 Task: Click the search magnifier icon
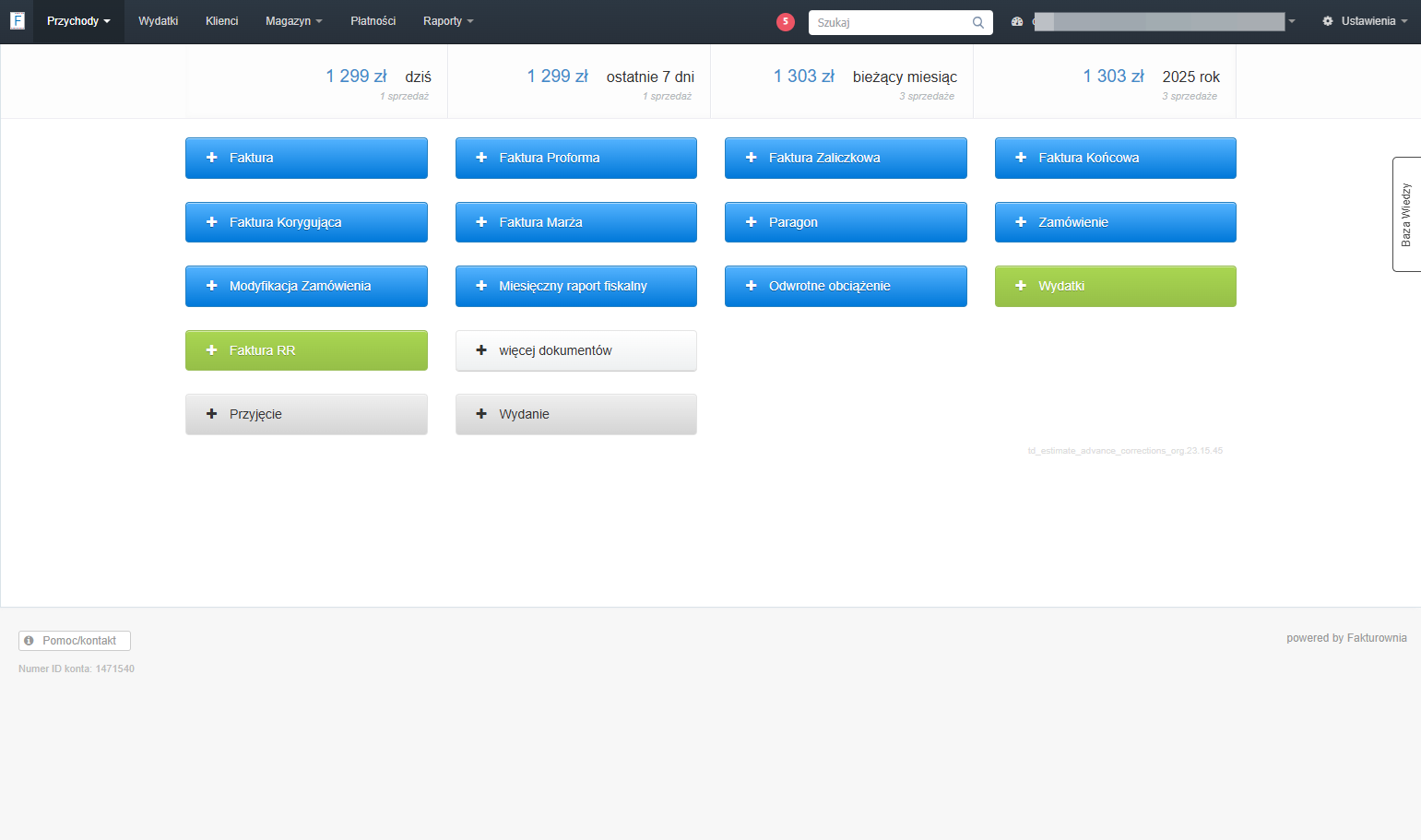pyautogui.click(x=978, y=22)
